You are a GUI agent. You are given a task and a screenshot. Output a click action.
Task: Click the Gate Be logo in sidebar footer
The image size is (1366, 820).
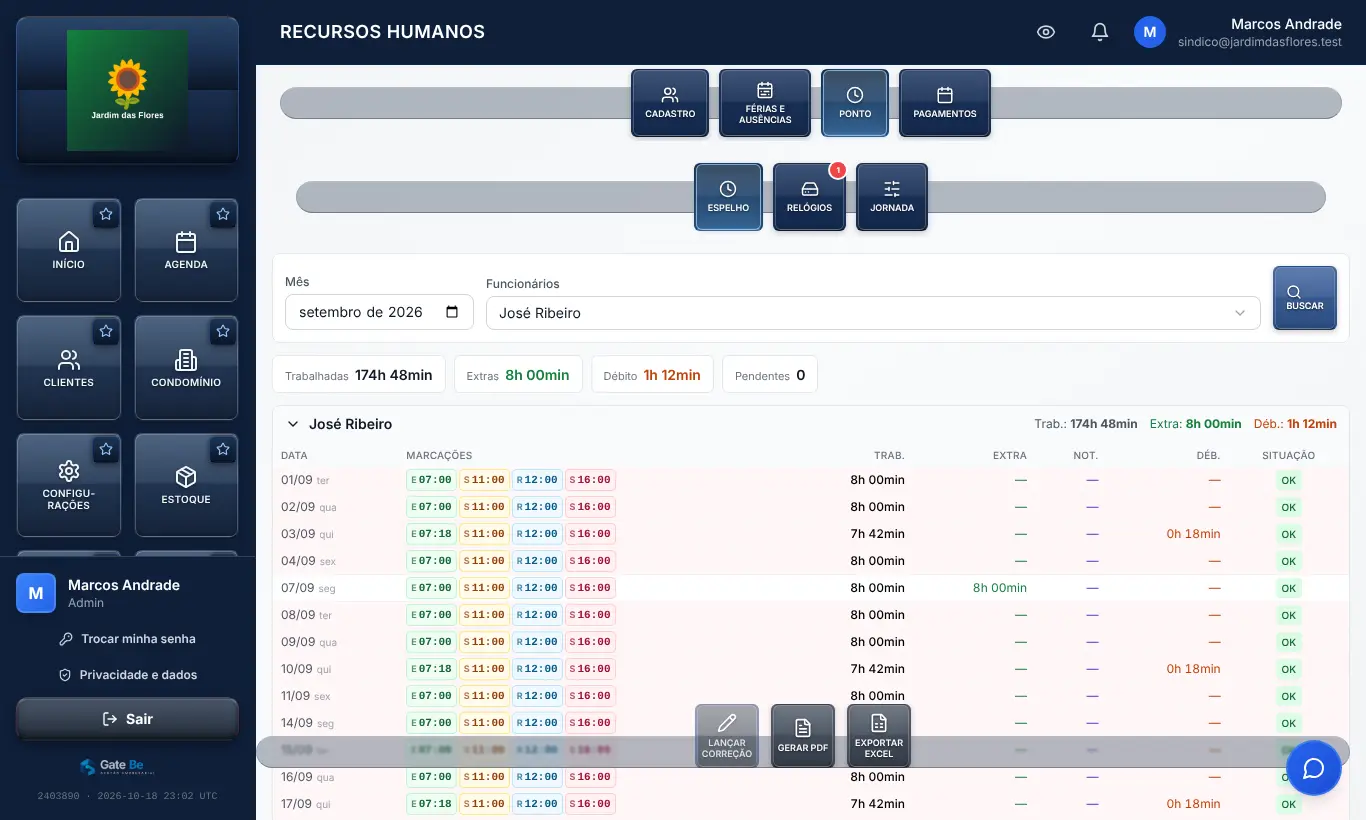(119, 766)
